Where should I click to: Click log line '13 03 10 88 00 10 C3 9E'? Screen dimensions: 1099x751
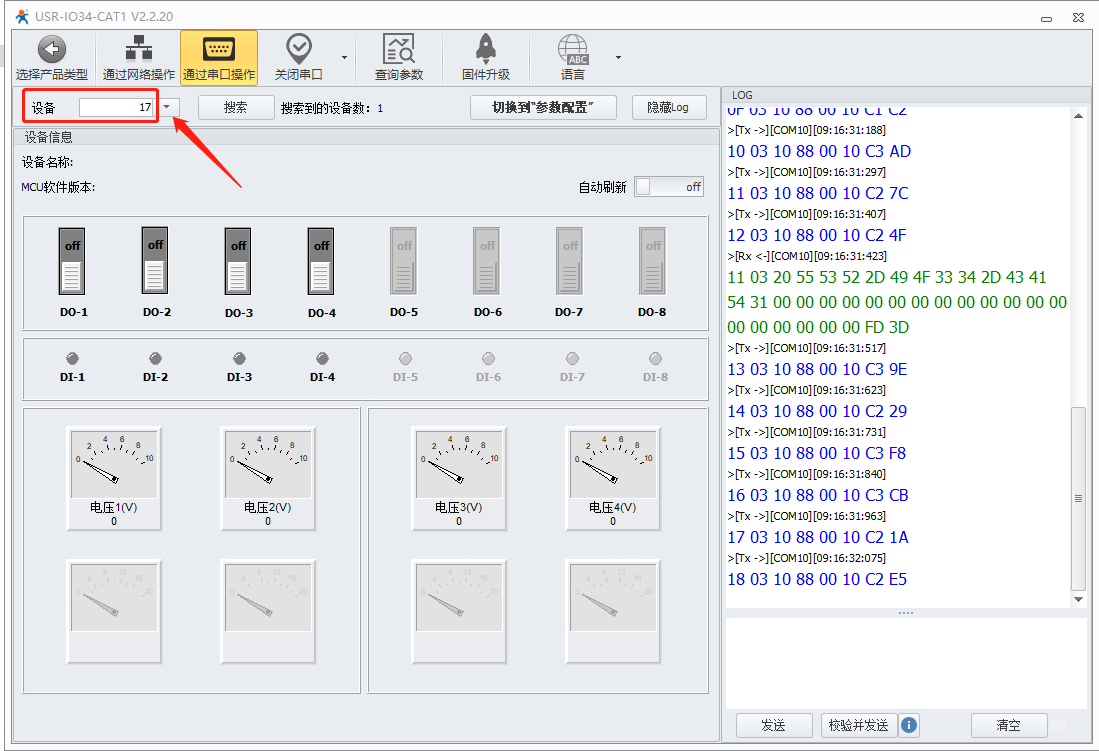pos(817,369)
